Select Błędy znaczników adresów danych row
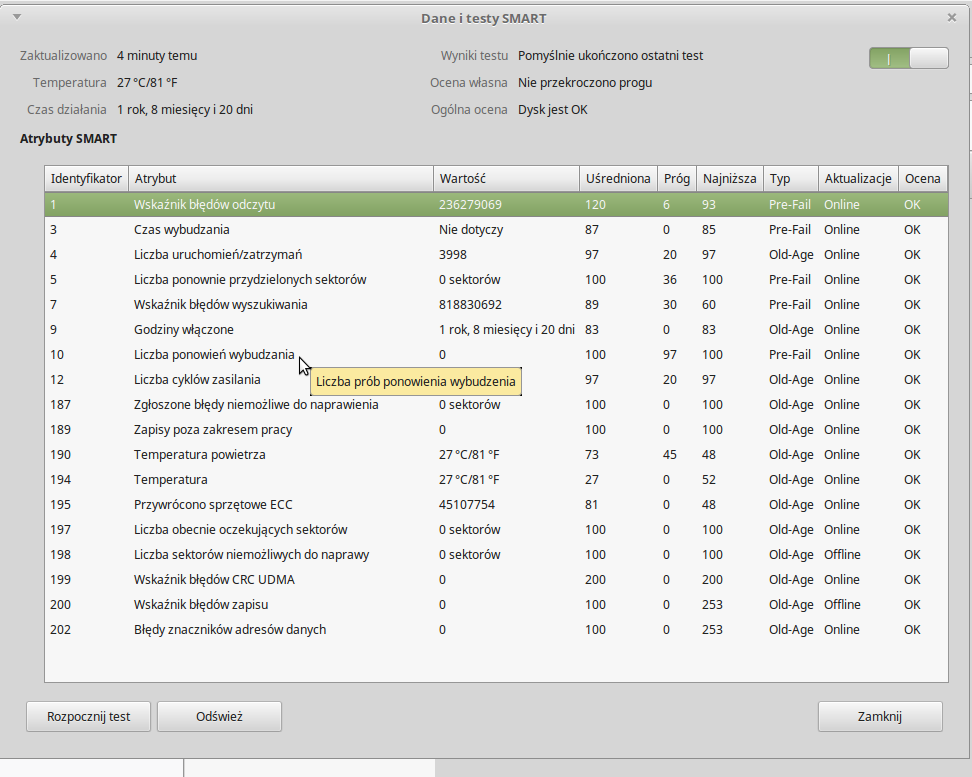The image size is (972, 777). (x=496, y=630)
